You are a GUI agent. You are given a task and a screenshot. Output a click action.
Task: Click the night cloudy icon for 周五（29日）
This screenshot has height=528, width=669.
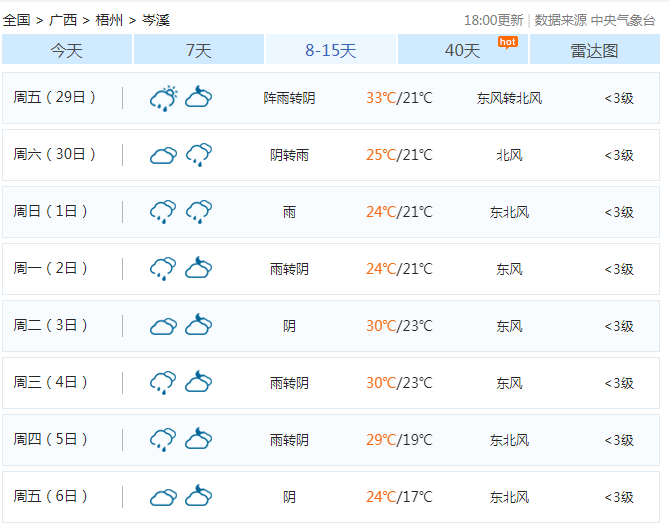pos(198,97)
